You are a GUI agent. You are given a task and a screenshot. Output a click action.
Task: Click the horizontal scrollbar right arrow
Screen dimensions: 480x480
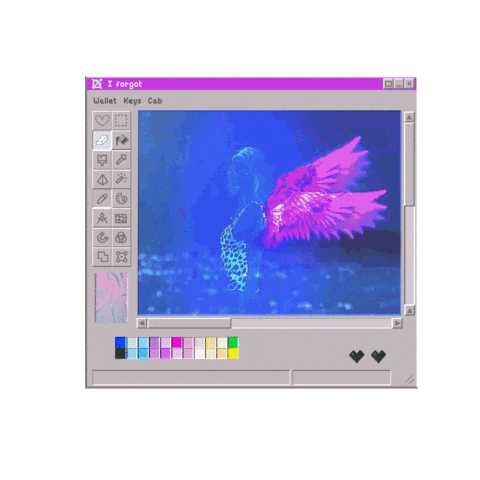(397, 323)
